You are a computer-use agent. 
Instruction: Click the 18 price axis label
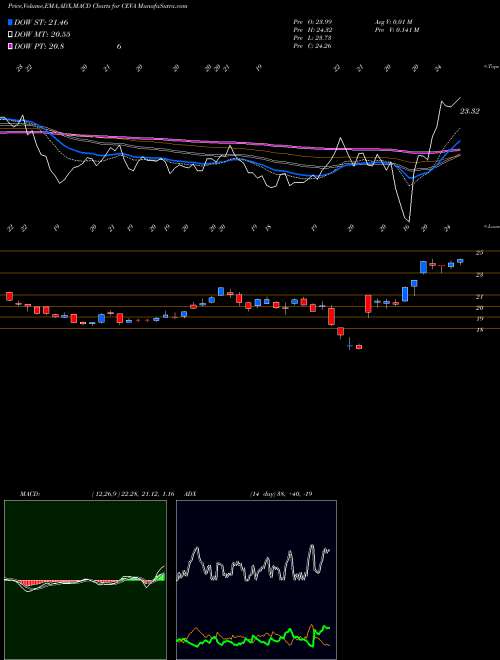point(479,330)
